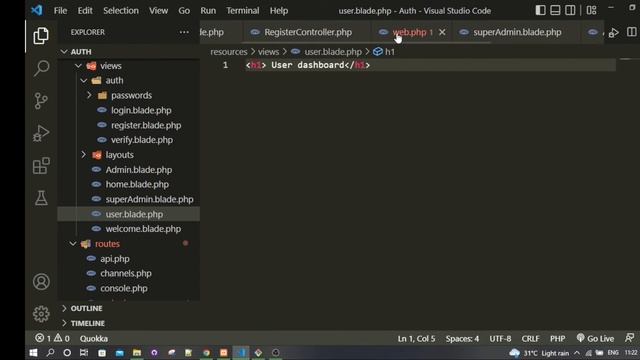Open the Edit menu
The image size is (640, 360).
pyautogui.click(x=85, y=11)
